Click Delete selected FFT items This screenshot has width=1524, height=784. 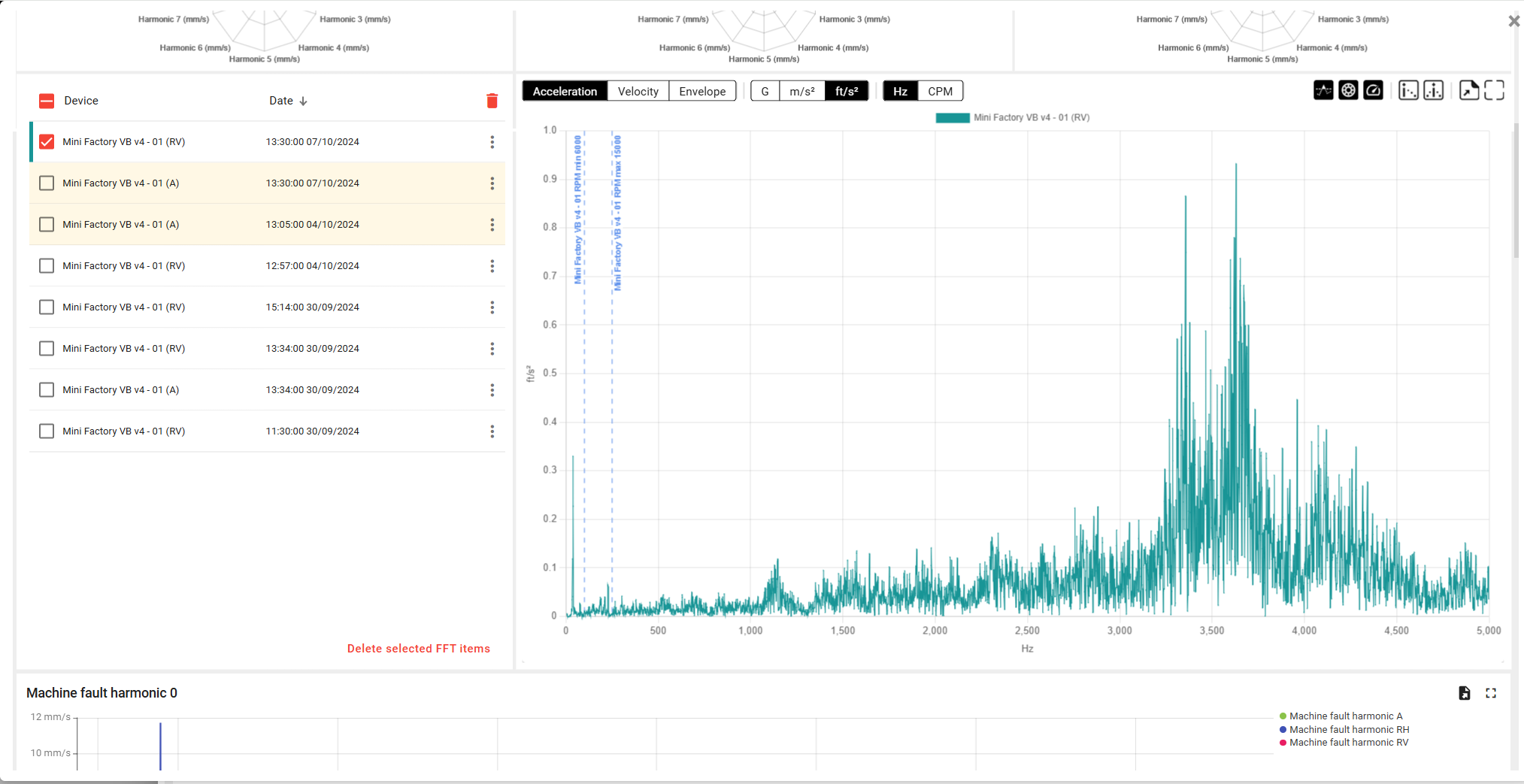click(x=418, y=649)
